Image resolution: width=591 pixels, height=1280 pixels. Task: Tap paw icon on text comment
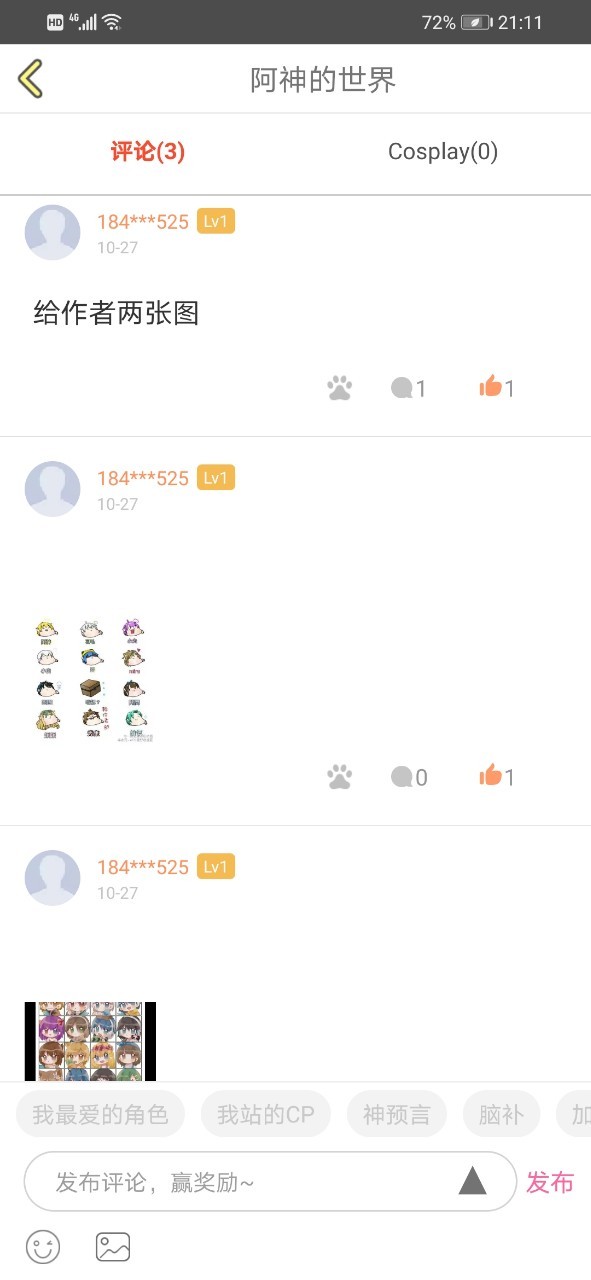coord(340,388)
